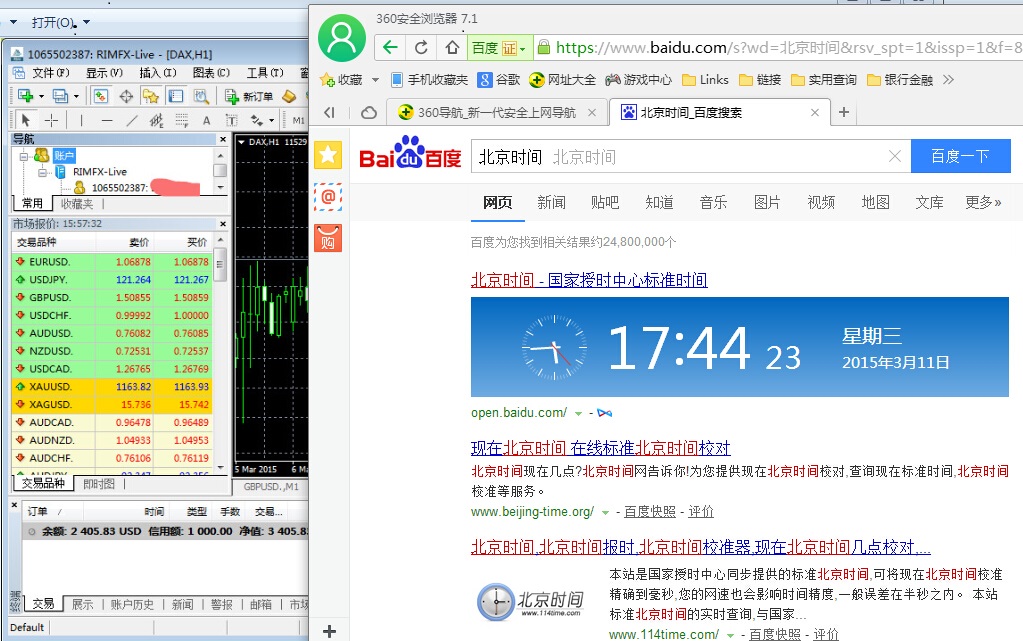Image resolution: width=1023 pixels, height=641 pixels.
Task: Open the 工具(T) menu in MetaTrader
Action: pyautogui.click(x=265, y=72)
